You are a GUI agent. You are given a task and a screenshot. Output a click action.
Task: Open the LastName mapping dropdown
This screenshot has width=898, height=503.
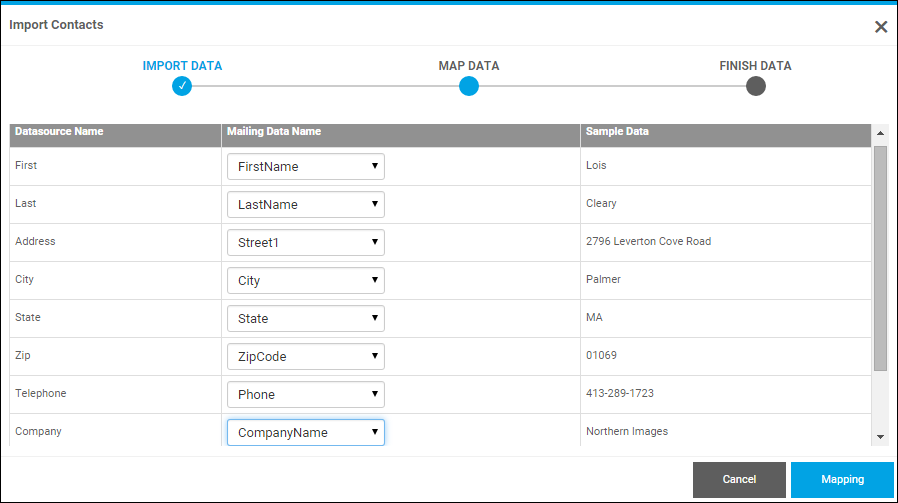tap(306, 204)
